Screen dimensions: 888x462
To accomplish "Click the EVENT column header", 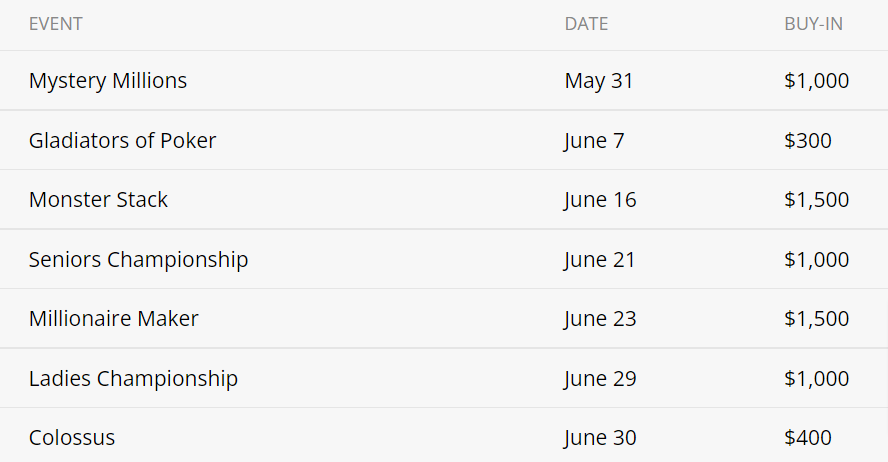I will (56, 24).
